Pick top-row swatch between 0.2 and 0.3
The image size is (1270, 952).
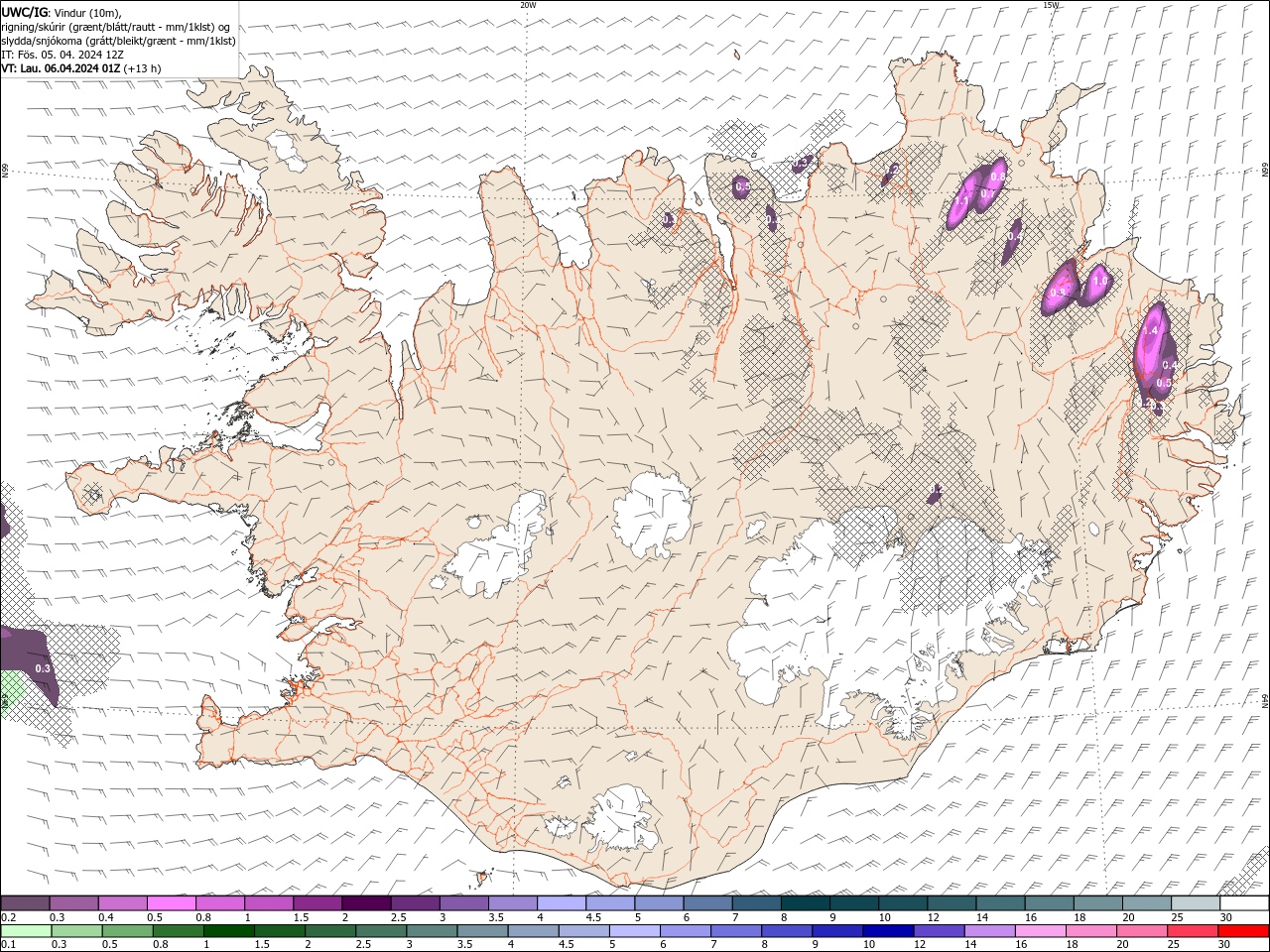[25, 903]
